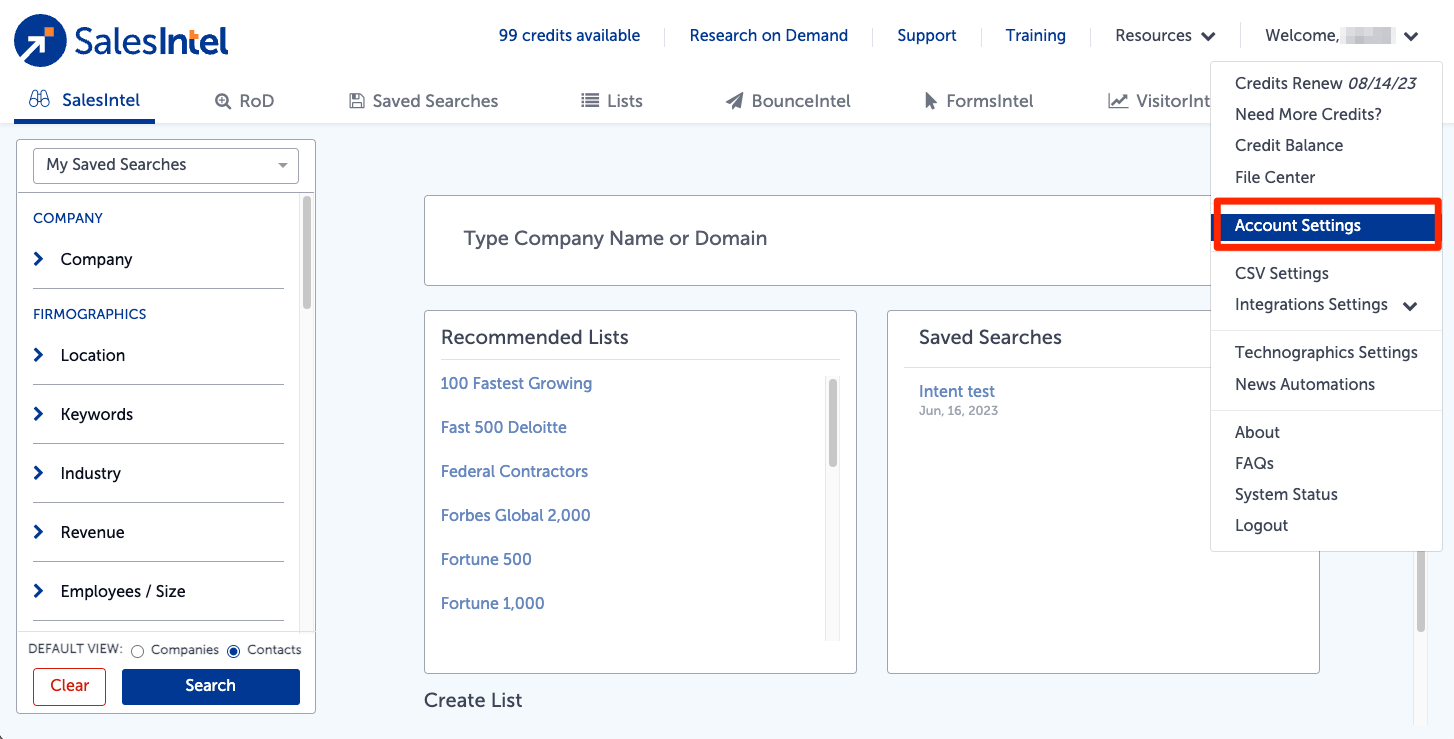Image resolution: width=1454 pixels, height=739 pixels.
Task: Click the filter sidebar scrollbar
Action: coord(307,252)
